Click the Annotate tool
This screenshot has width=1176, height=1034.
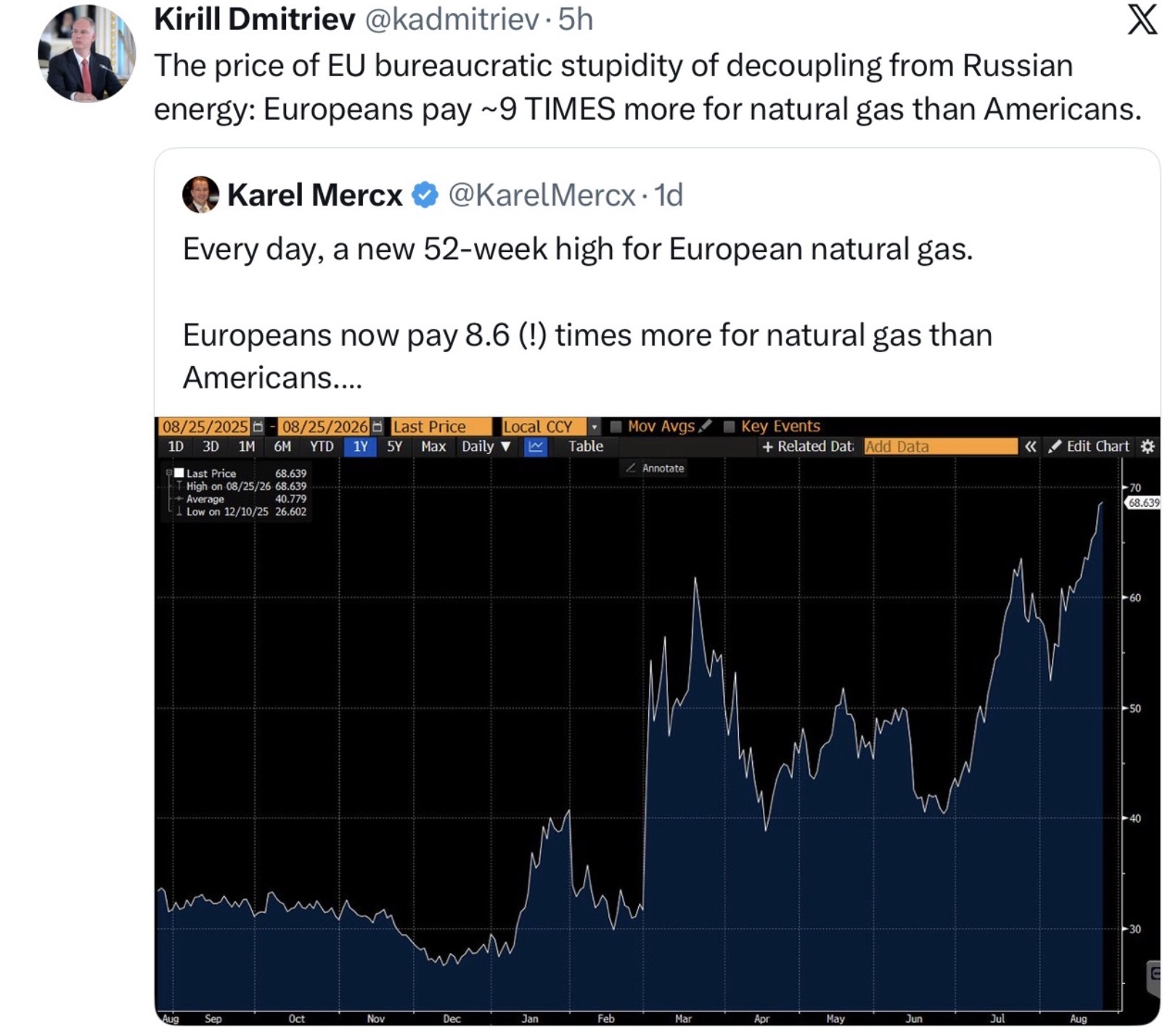[x=655, y=468]
